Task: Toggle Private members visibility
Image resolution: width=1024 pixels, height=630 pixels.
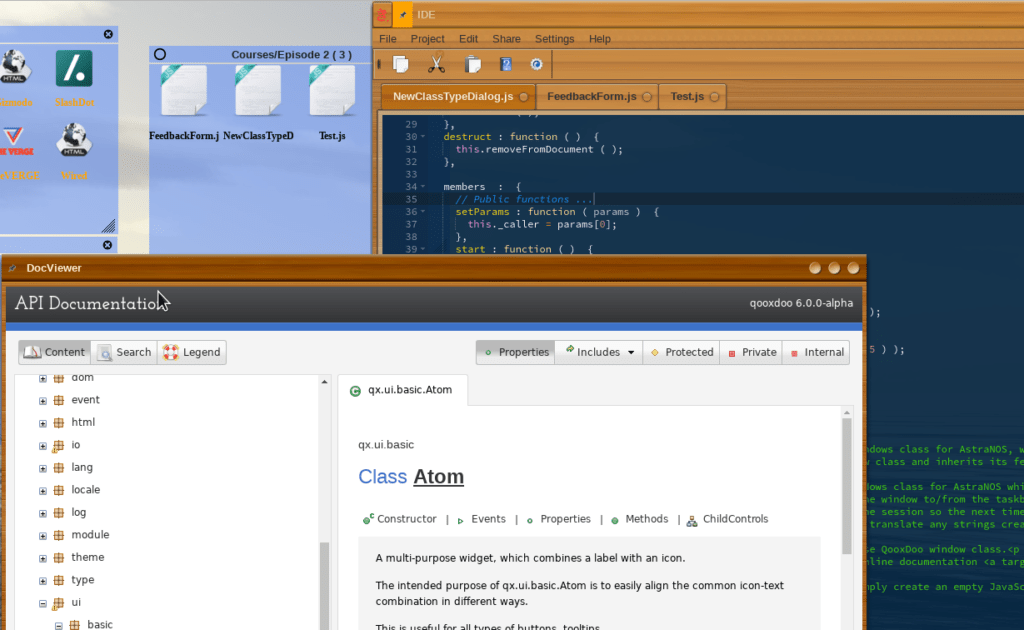Action: [750, 352]
